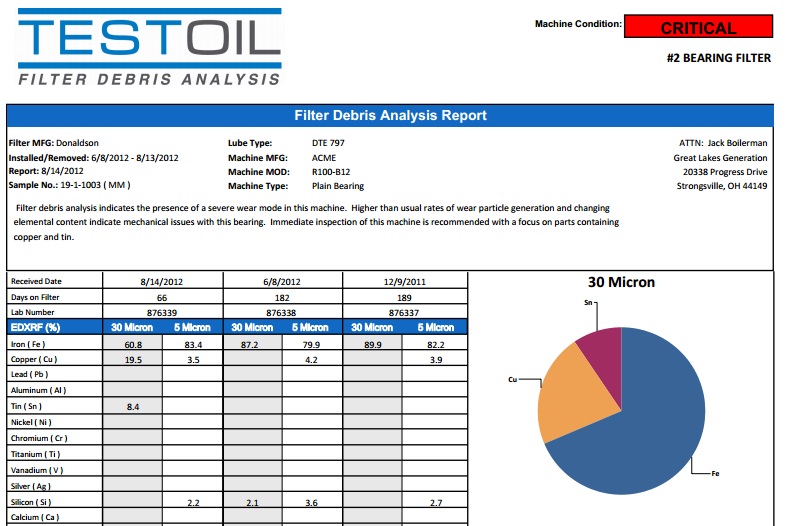Select the Copper value 19.5 cell
Screen dimensions: 788x526
coord(132,359)
